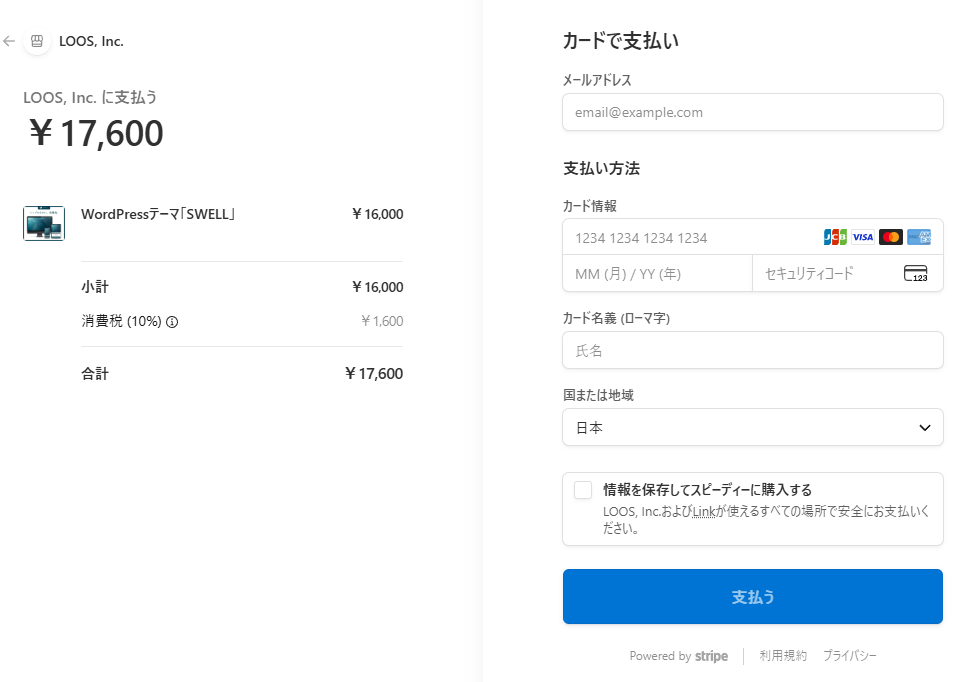This screenshot has height=682, width=963.
Task: Click the American Express brand icon
Action: 919,237
